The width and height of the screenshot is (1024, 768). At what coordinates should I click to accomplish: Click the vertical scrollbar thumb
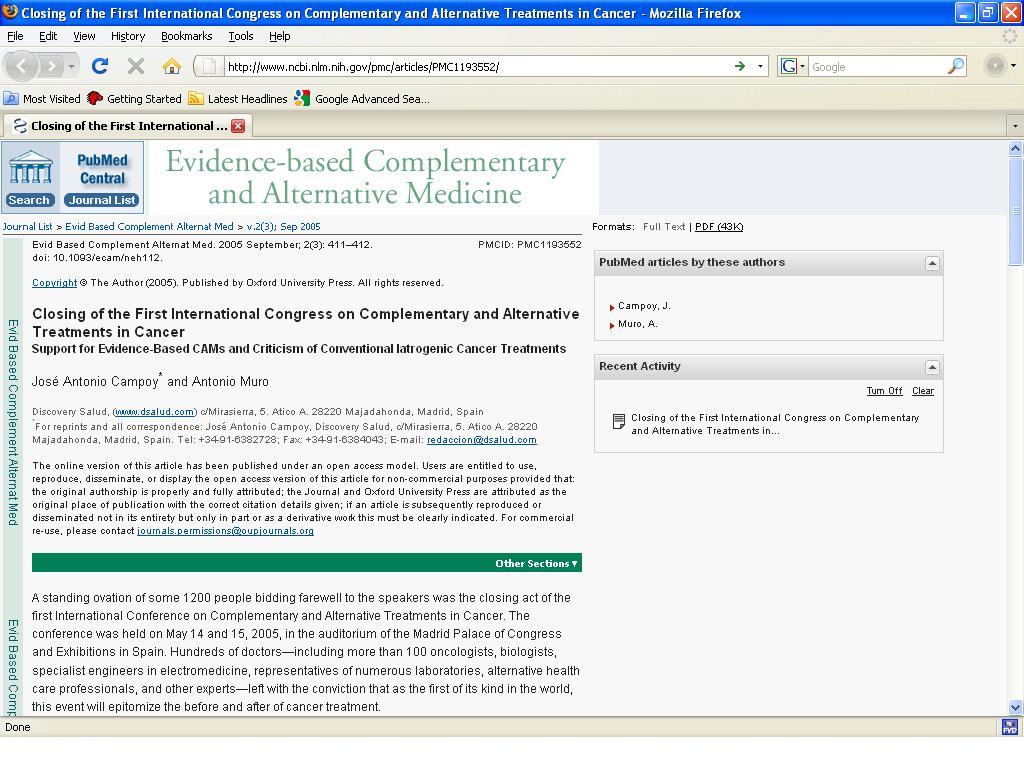[x=1016, y=211]
